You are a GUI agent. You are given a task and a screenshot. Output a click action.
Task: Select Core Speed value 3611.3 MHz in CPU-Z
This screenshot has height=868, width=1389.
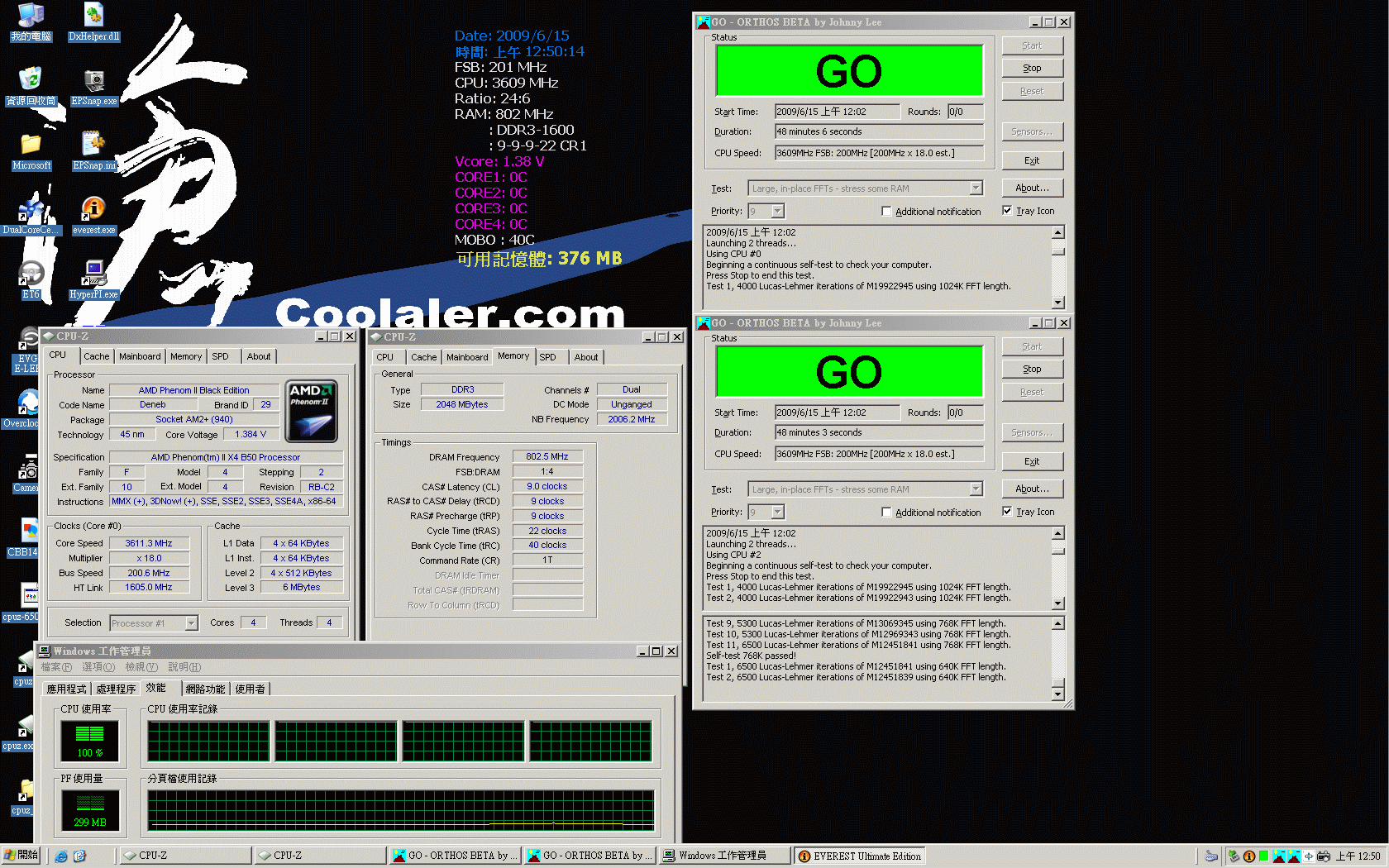click(x=149, y=543)
